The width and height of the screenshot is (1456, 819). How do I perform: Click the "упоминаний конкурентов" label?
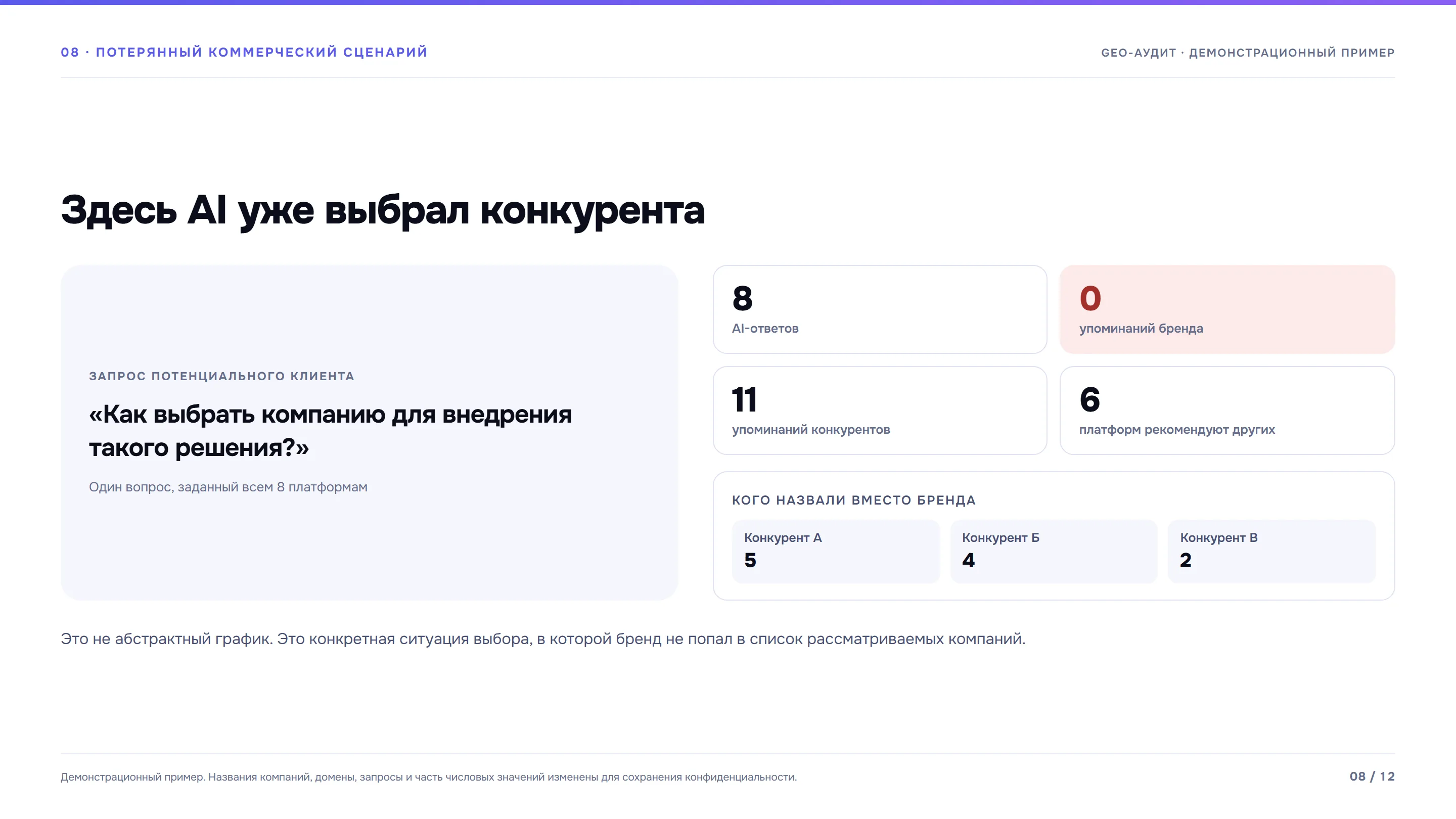(x=810, y=430)
